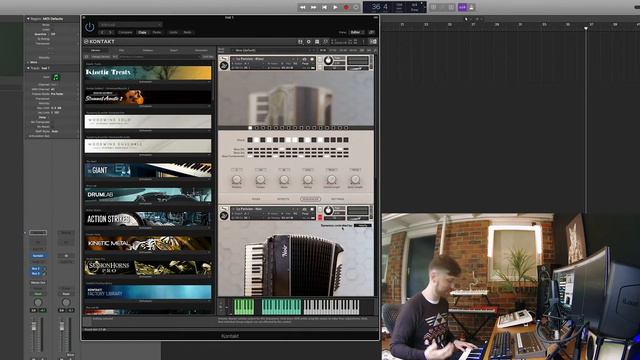Start playback with the Play button
The width and height of the screenshot is (640, 360).
(335, 7)
